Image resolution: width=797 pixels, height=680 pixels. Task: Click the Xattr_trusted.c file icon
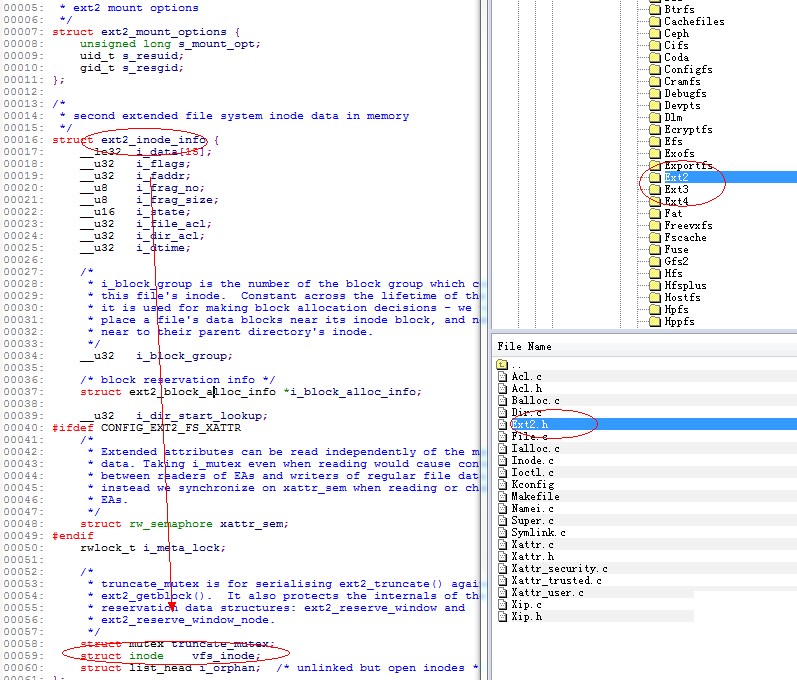tap(503, 580)
